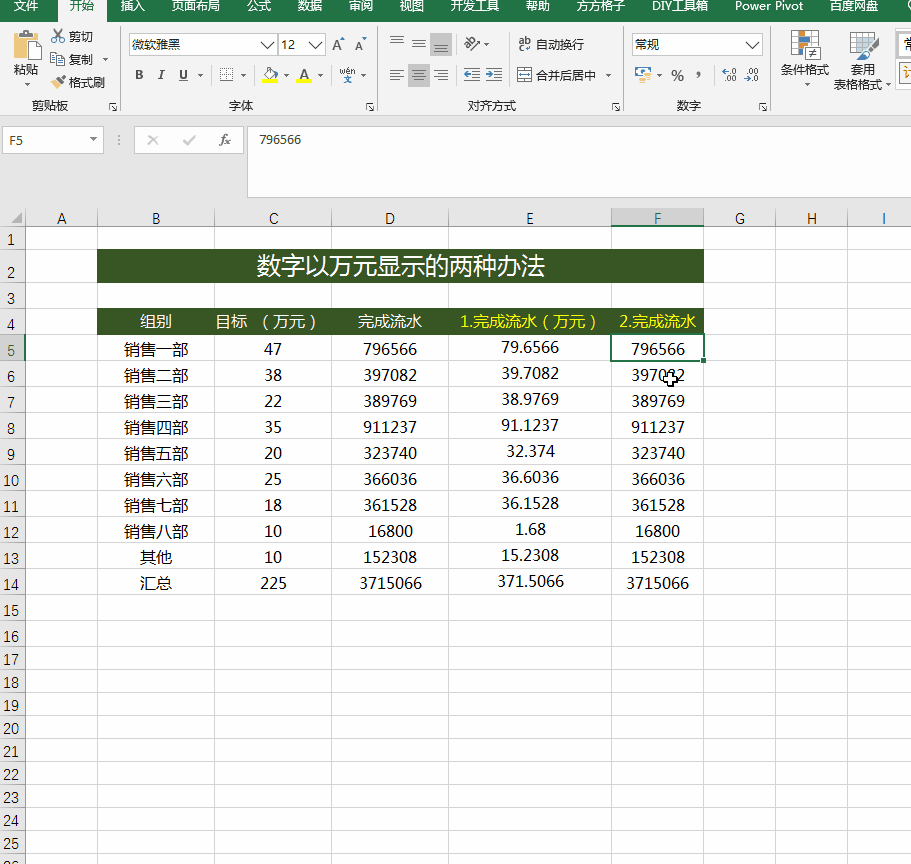Click the Copy (复制) icon
911x864 pixels.
point(58,59)
